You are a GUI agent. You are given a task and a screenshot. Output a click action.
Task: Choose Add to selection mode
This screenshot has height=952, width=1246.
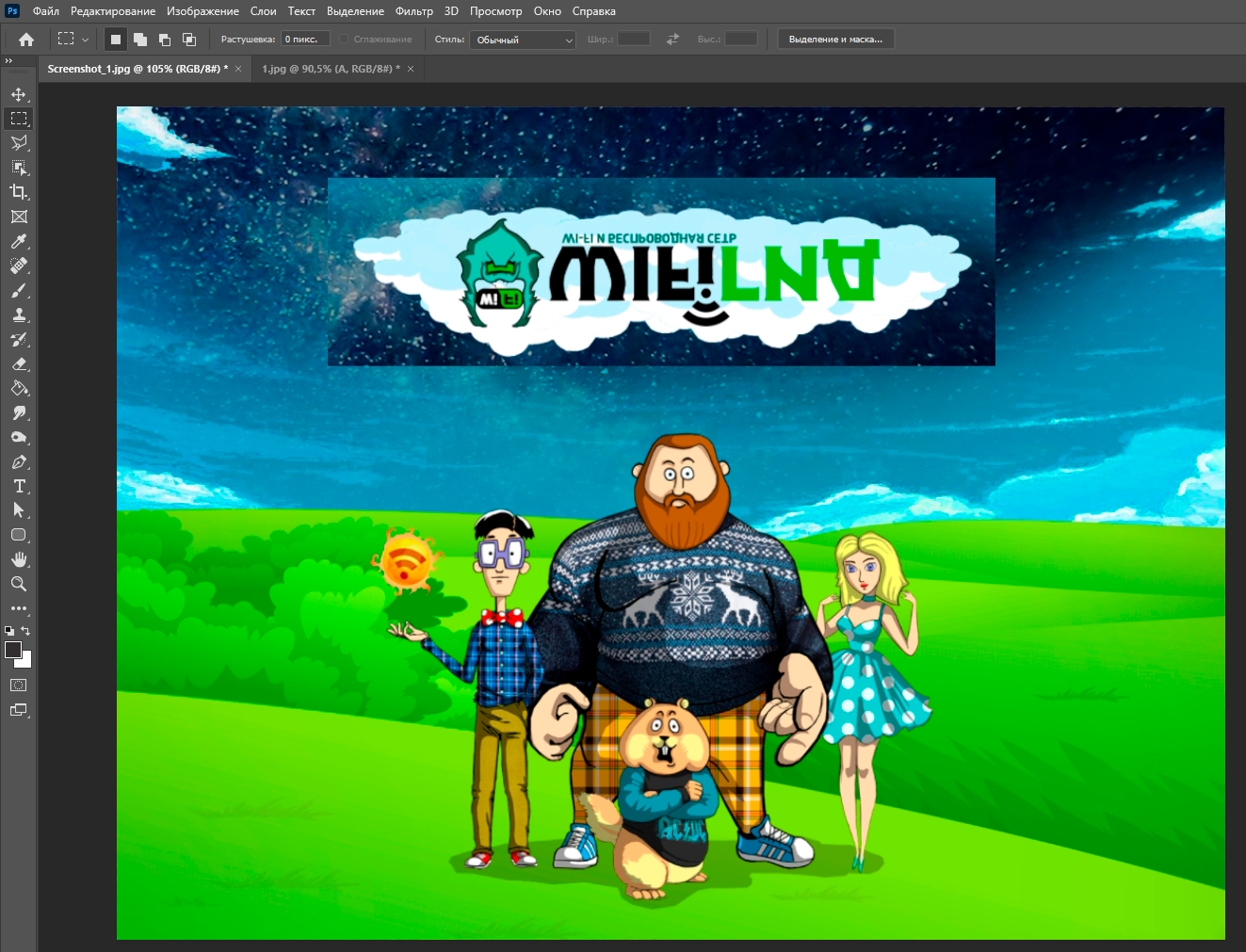pyautogui.click(x=140, y=40)
